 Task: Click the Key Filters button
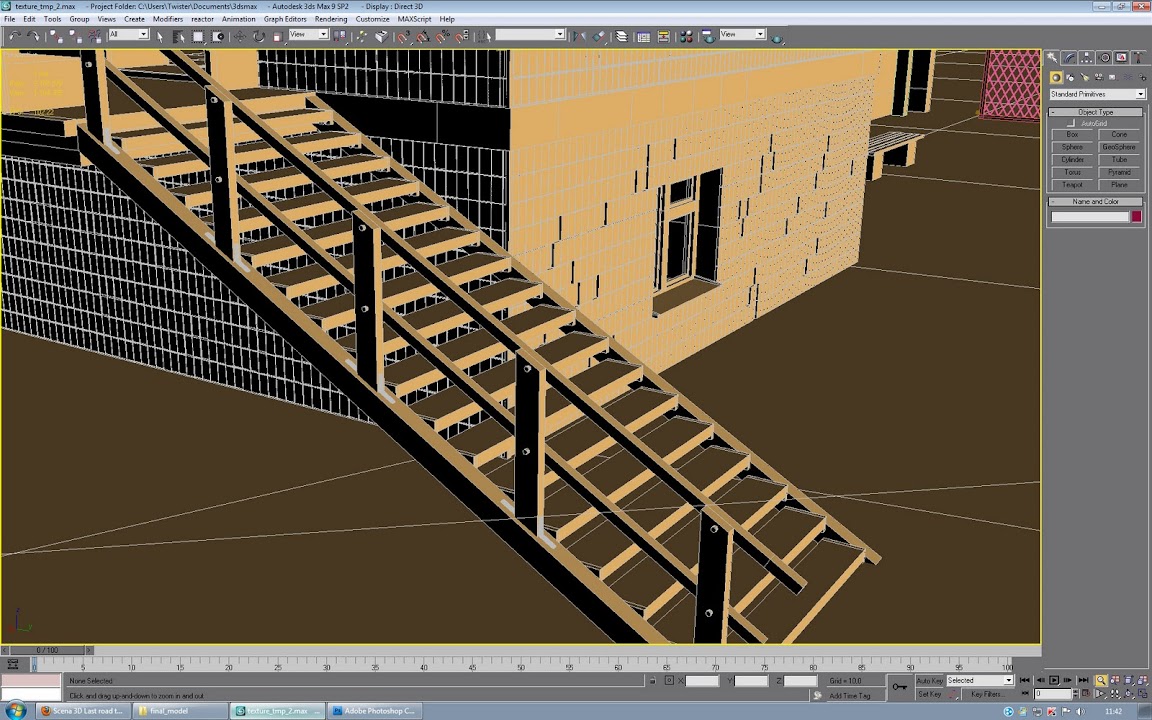(x=986, y=694)
